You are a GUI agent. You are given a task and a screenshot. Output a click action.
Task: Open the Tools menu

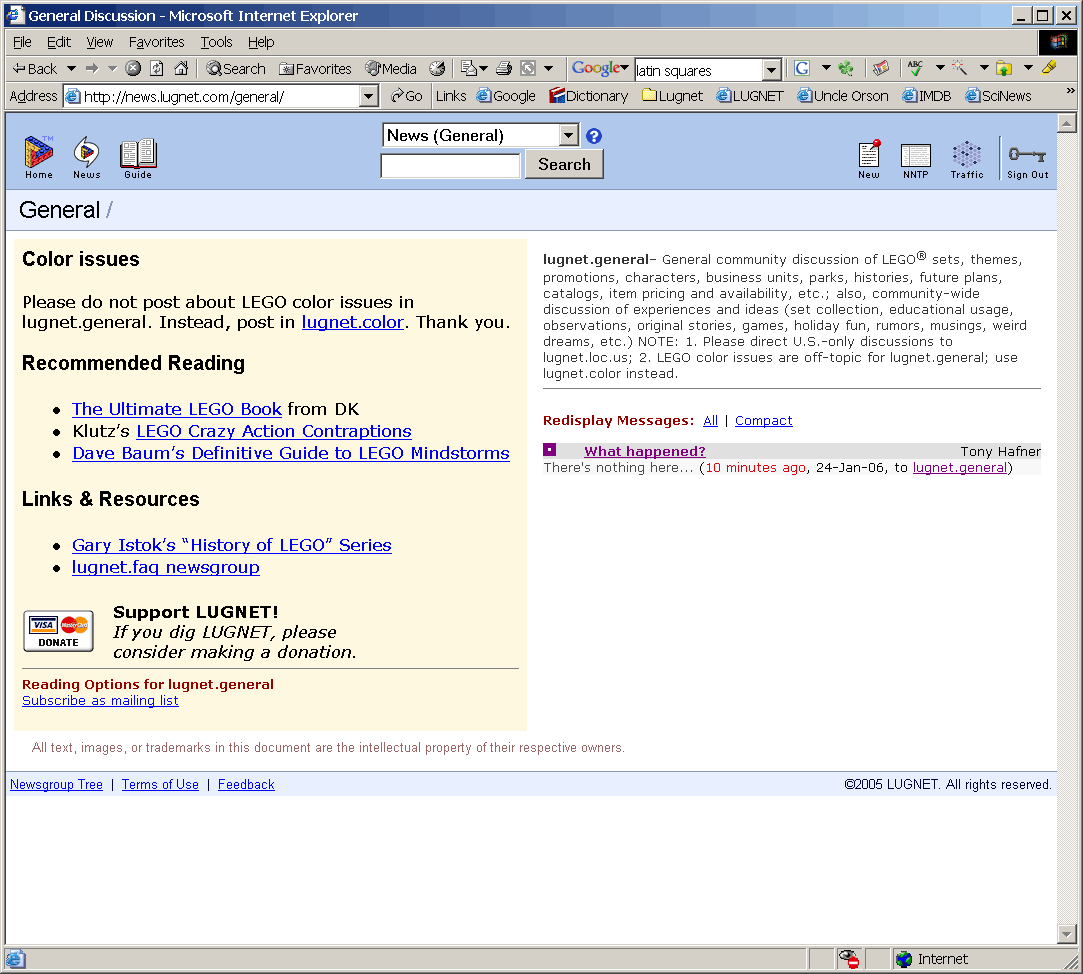coord(216,42)
